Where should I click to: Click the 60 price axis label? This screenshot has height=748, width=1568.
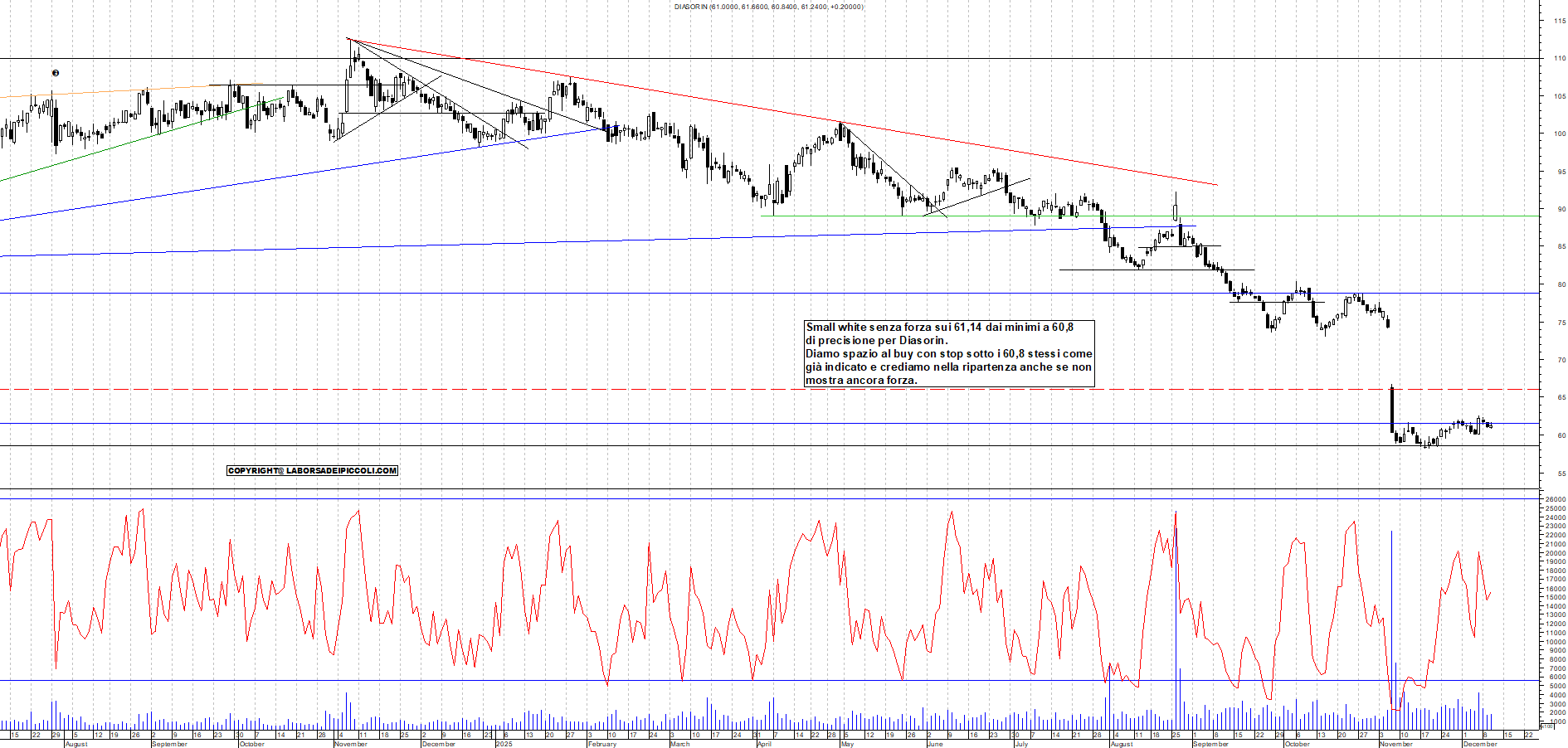click(x=1561, y=435)
